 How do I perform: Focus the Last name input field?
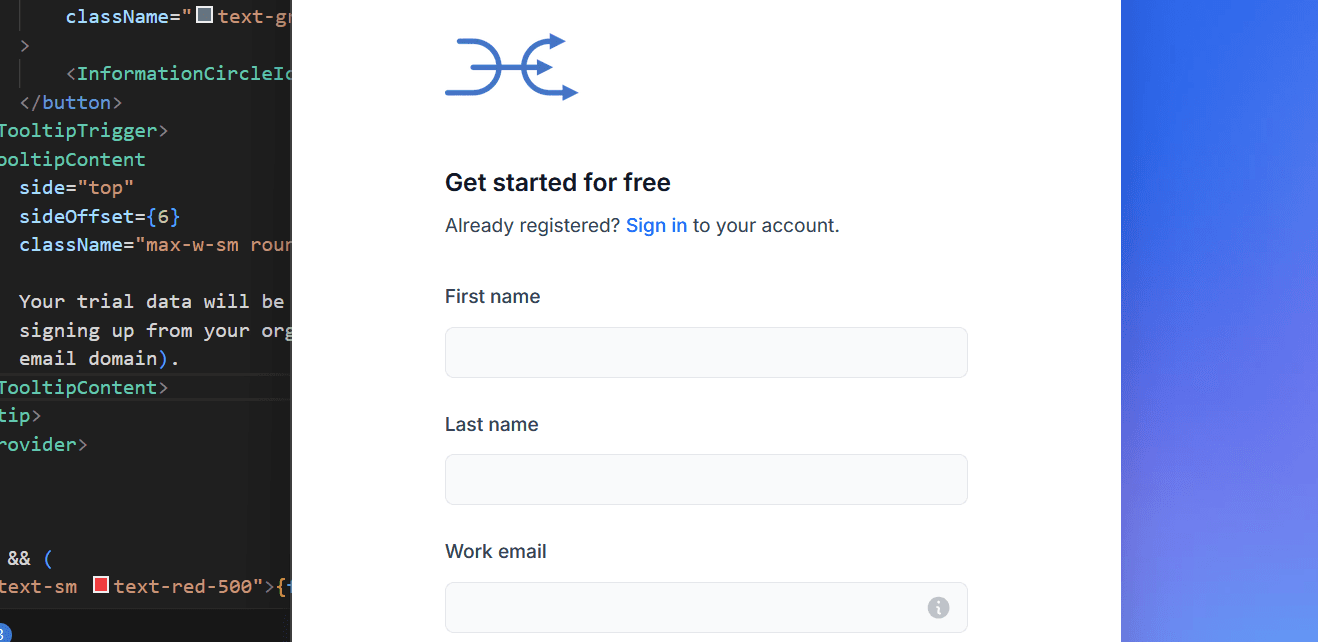click(x=706, y=479)
